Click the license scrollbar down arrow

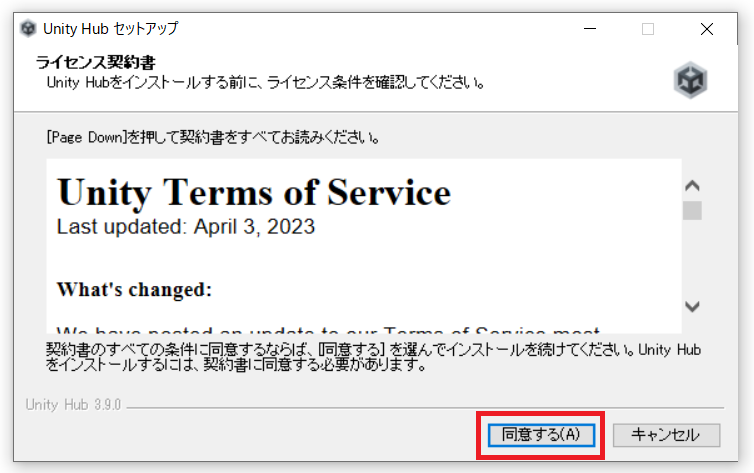pos(692,306)
